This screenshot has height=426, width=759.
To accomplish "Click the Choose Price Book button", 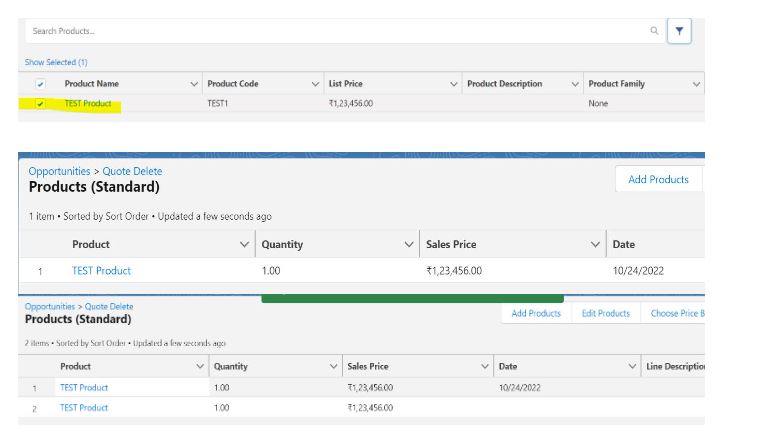I will (x=677, y=313).
